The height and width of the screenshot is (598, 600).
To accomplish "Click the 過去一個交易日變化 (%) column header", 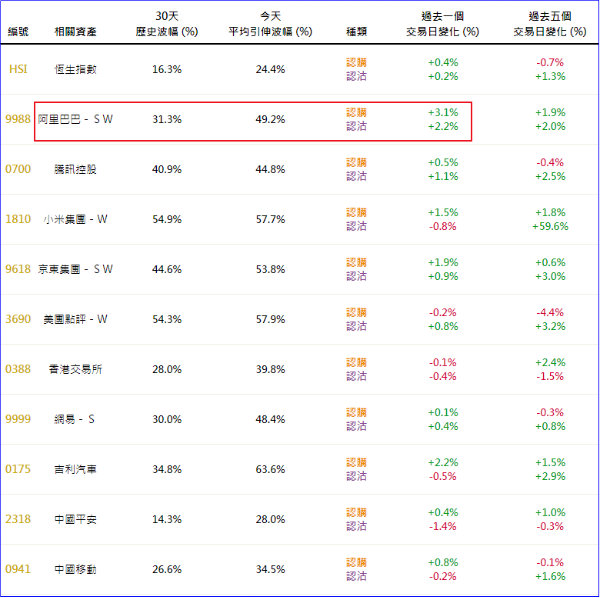I will [443, 24].
